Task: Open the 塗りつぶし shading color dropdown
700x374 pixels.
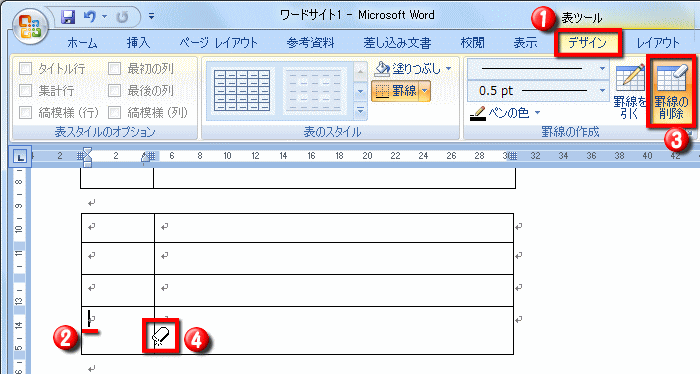Action: [x=448, y=69]
